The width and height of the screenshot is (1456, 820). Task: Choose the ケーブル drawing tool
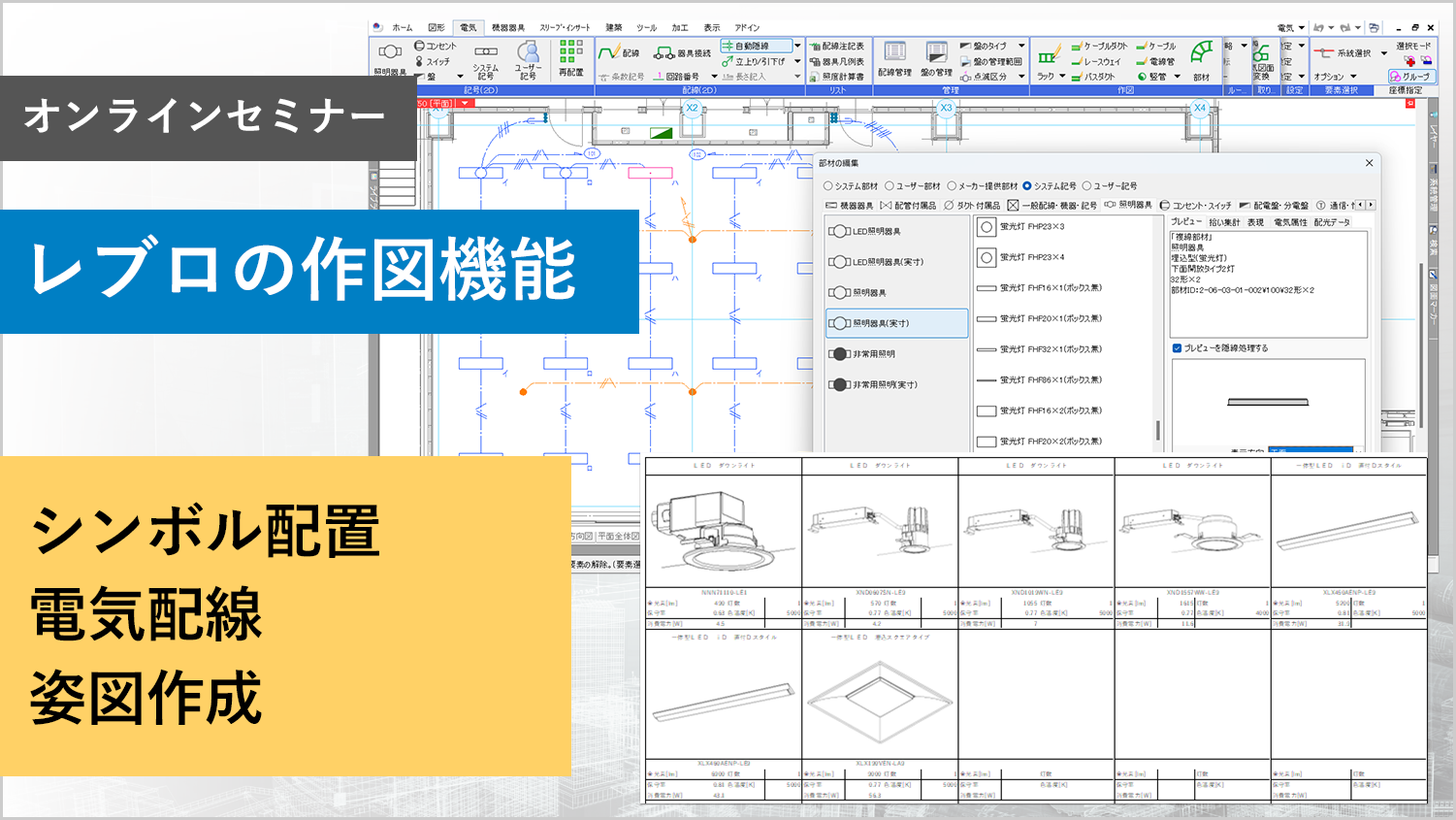[1156, 46]
